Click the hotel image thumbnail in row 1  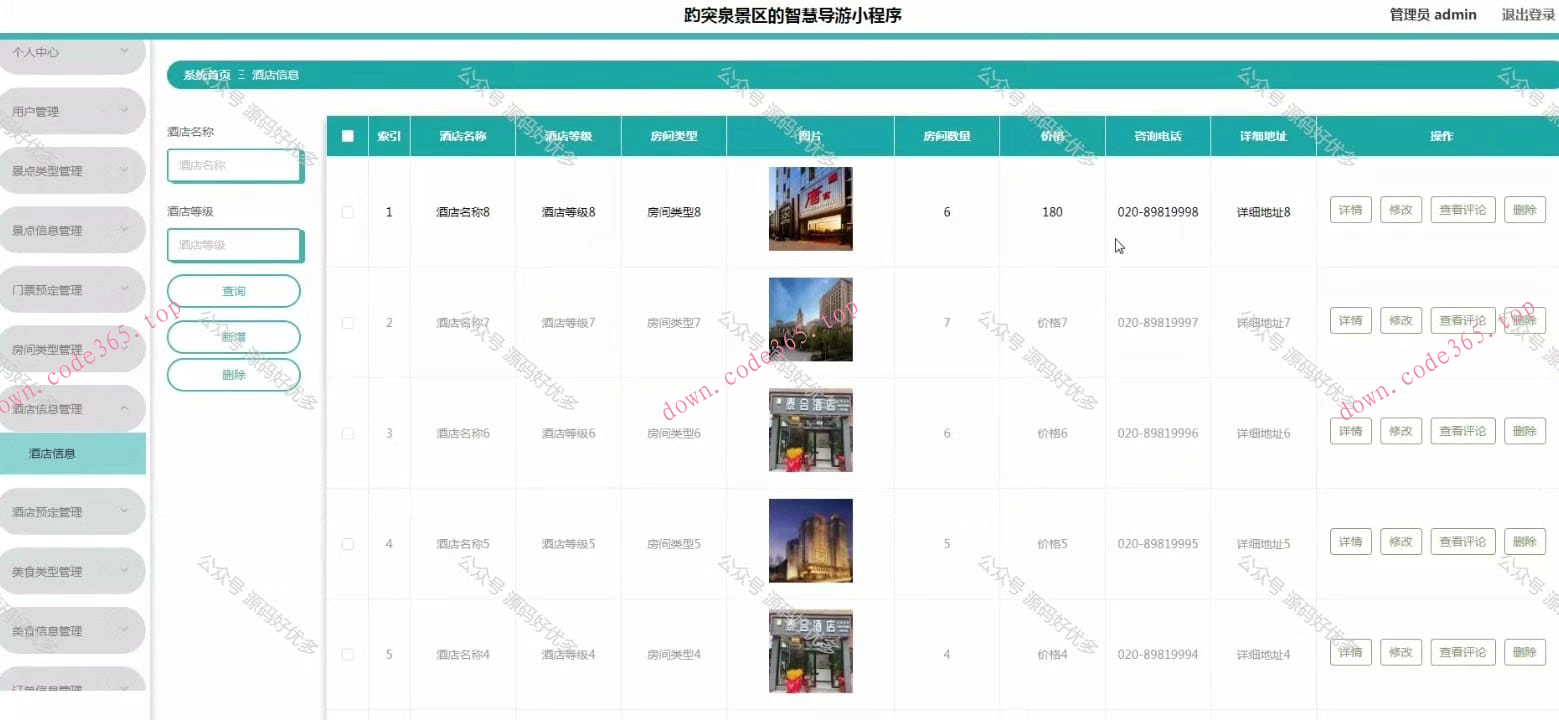[x=809, y=208]
